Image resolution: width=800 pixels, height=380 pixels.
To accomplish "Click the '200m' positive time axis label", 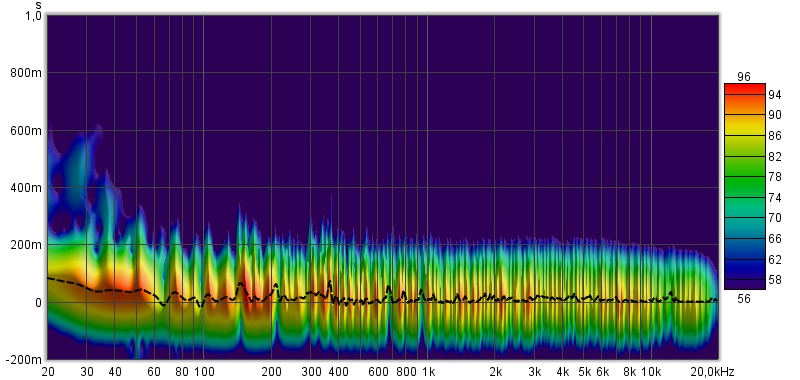I will [x=26, y=245].
